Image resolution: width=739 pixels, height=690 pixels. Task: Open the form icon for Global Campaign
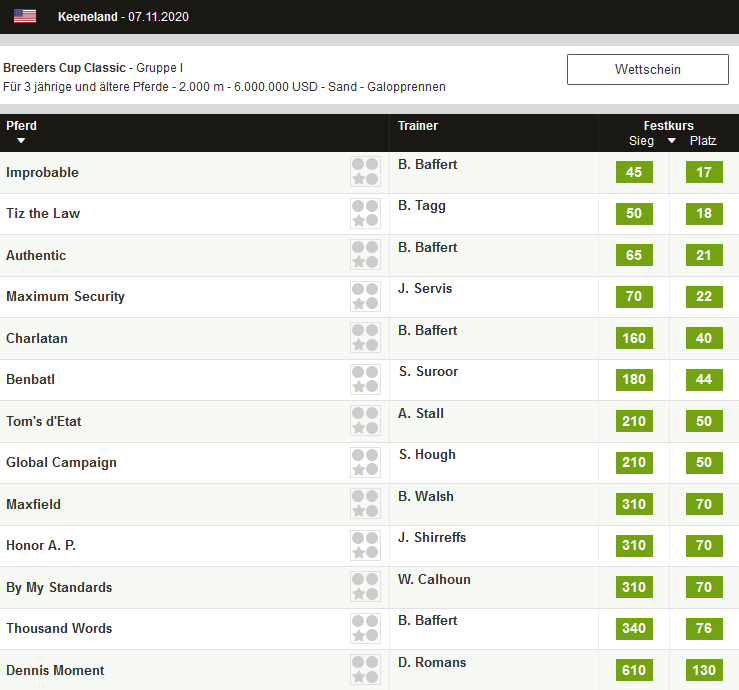tap(365, 462)
